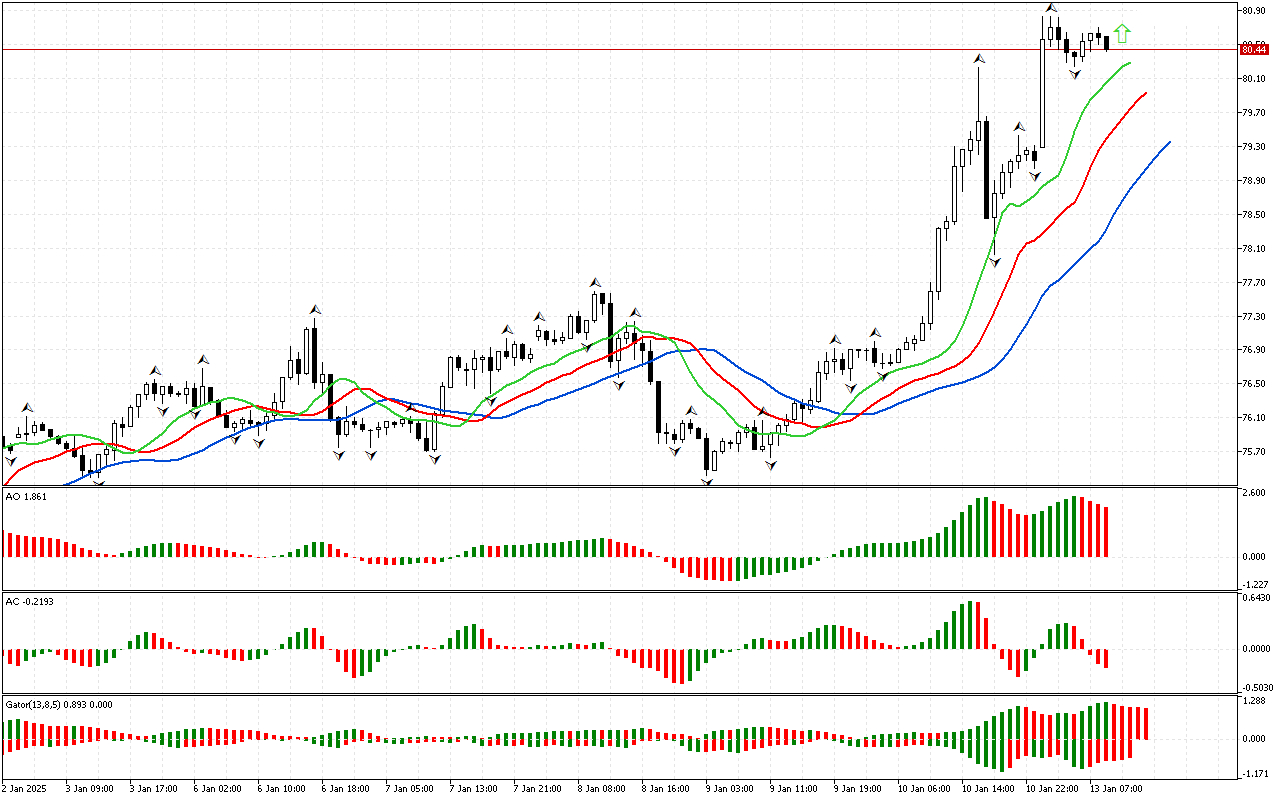Image resolution: width=1280 pixels, height=800 pixels.
Task: Click the 75.70 price scale label
Action: click(x=1253, y=452)
